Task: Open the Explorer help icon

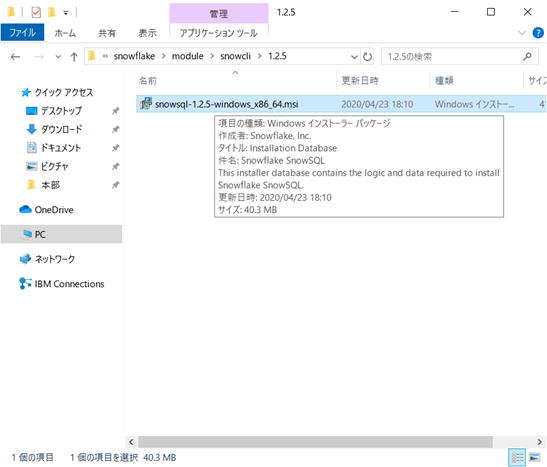Action: (x=538, y=33)
